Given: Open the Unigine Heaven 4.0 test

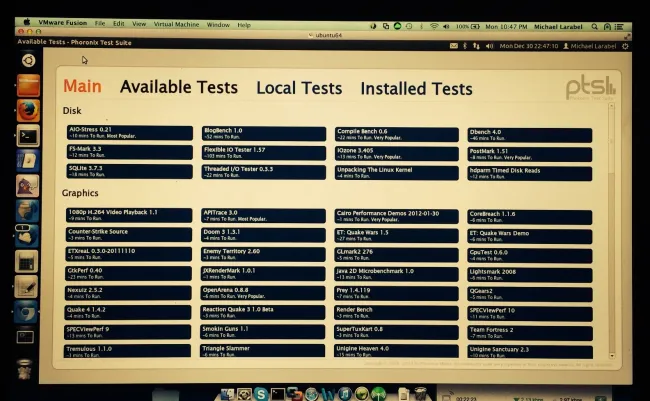Looking at the screenshot, I should pos(397,351).
